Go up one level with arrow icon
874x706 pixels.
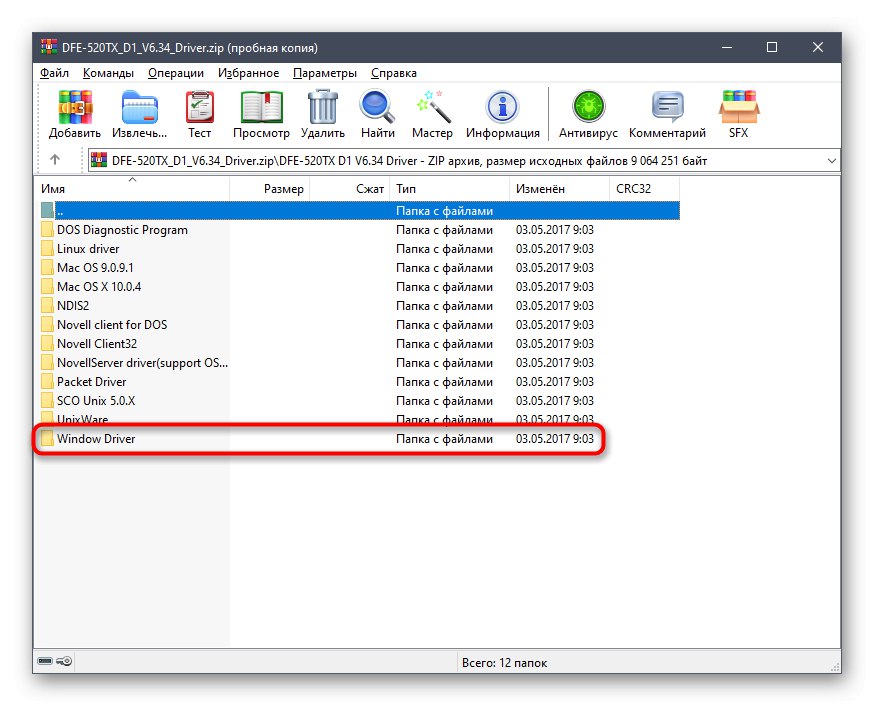55,160
